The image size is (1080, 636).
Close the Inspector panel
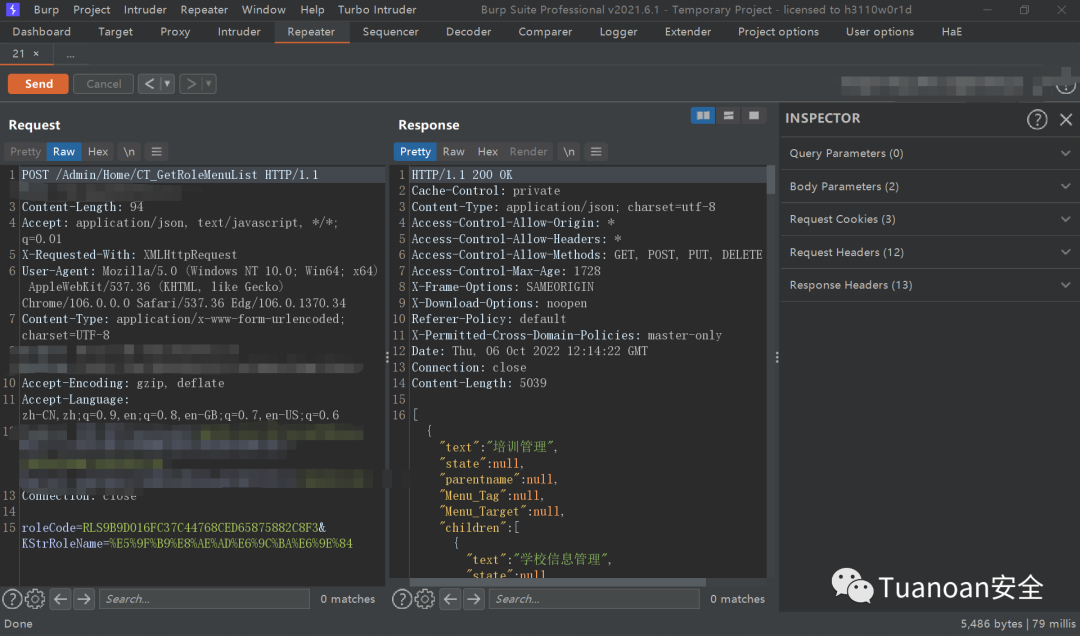pyautogui.click(x=1066, y=119)
